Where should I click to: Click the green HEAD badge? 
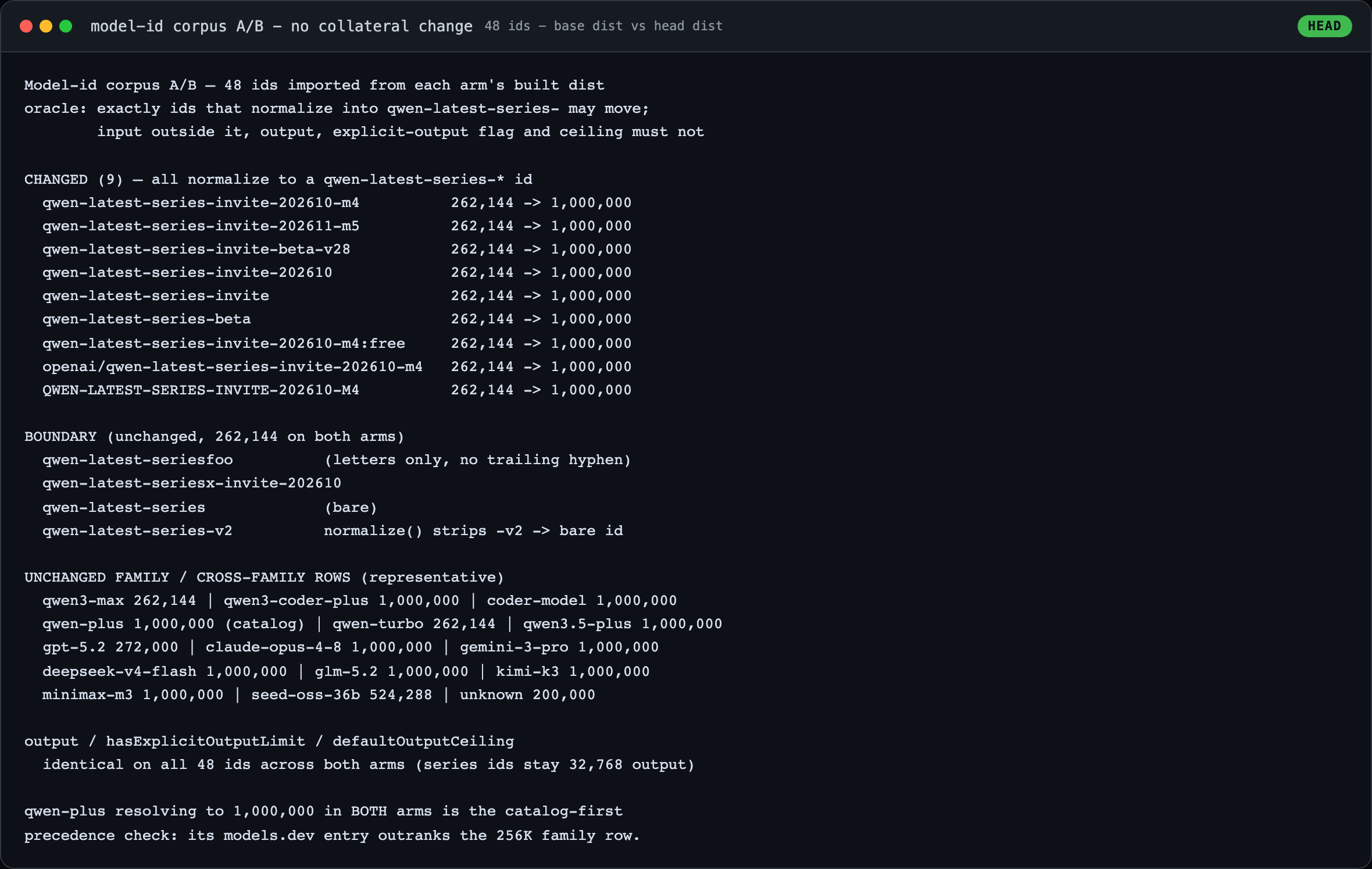tap(1324, 26)
